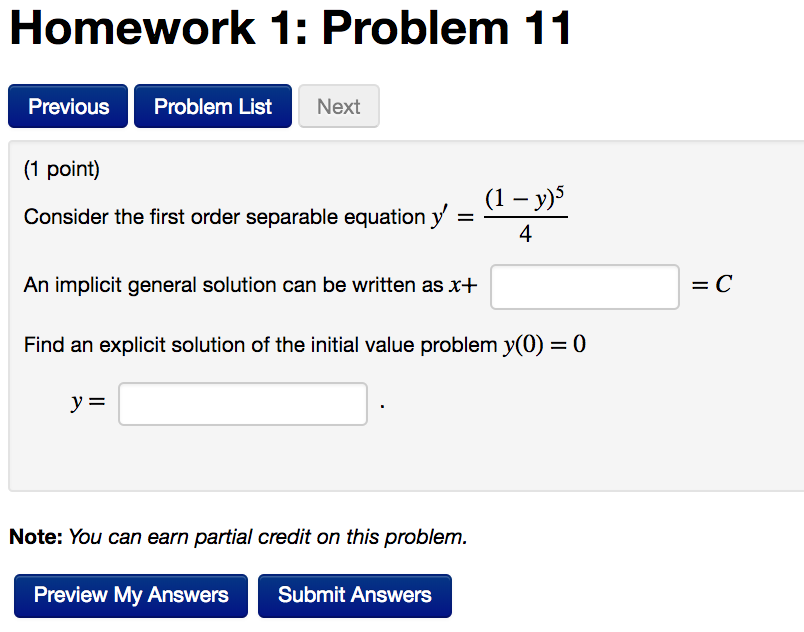Image resolution: width=804 pixels, height=632 pixels.
Task: Click the 'Homework 1: Problem 11' heading
Action: coord(291,28)
